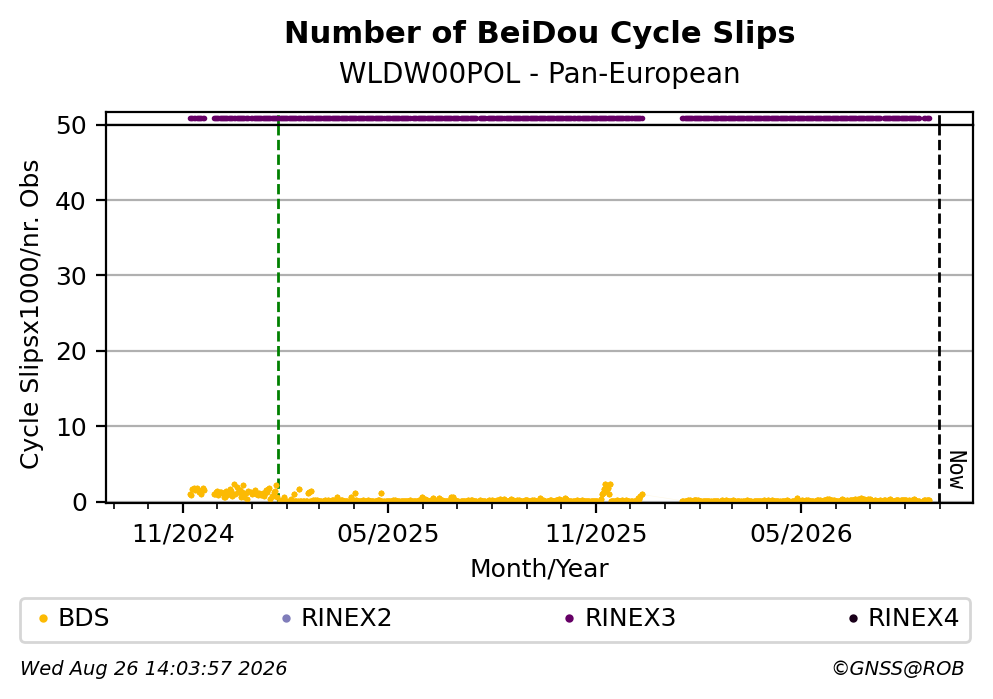
Task: Click the 05/2026 x-axis tick label
Action: tap(801, 534)
